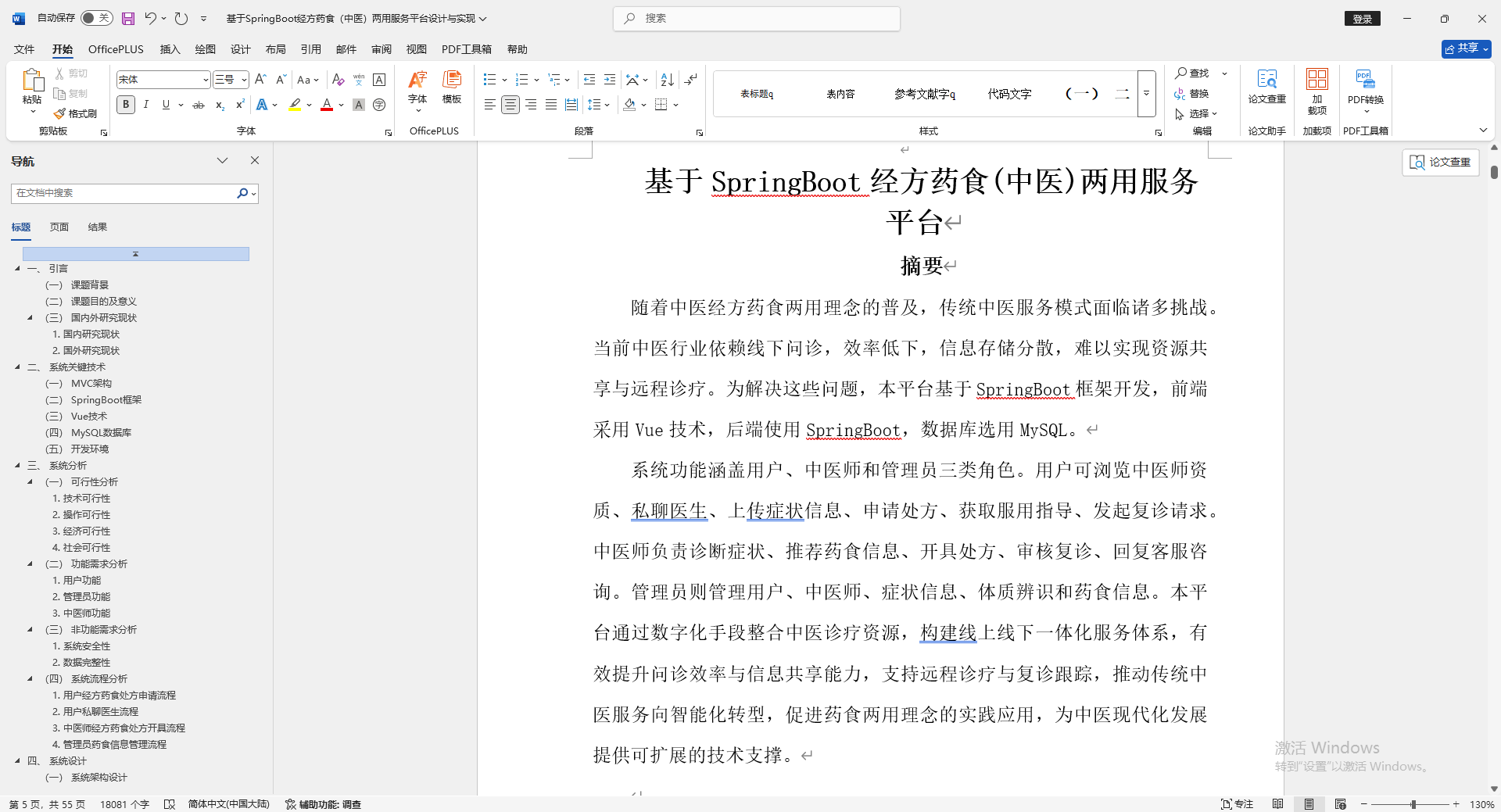Click the 共享 share button

point(1466,48)
